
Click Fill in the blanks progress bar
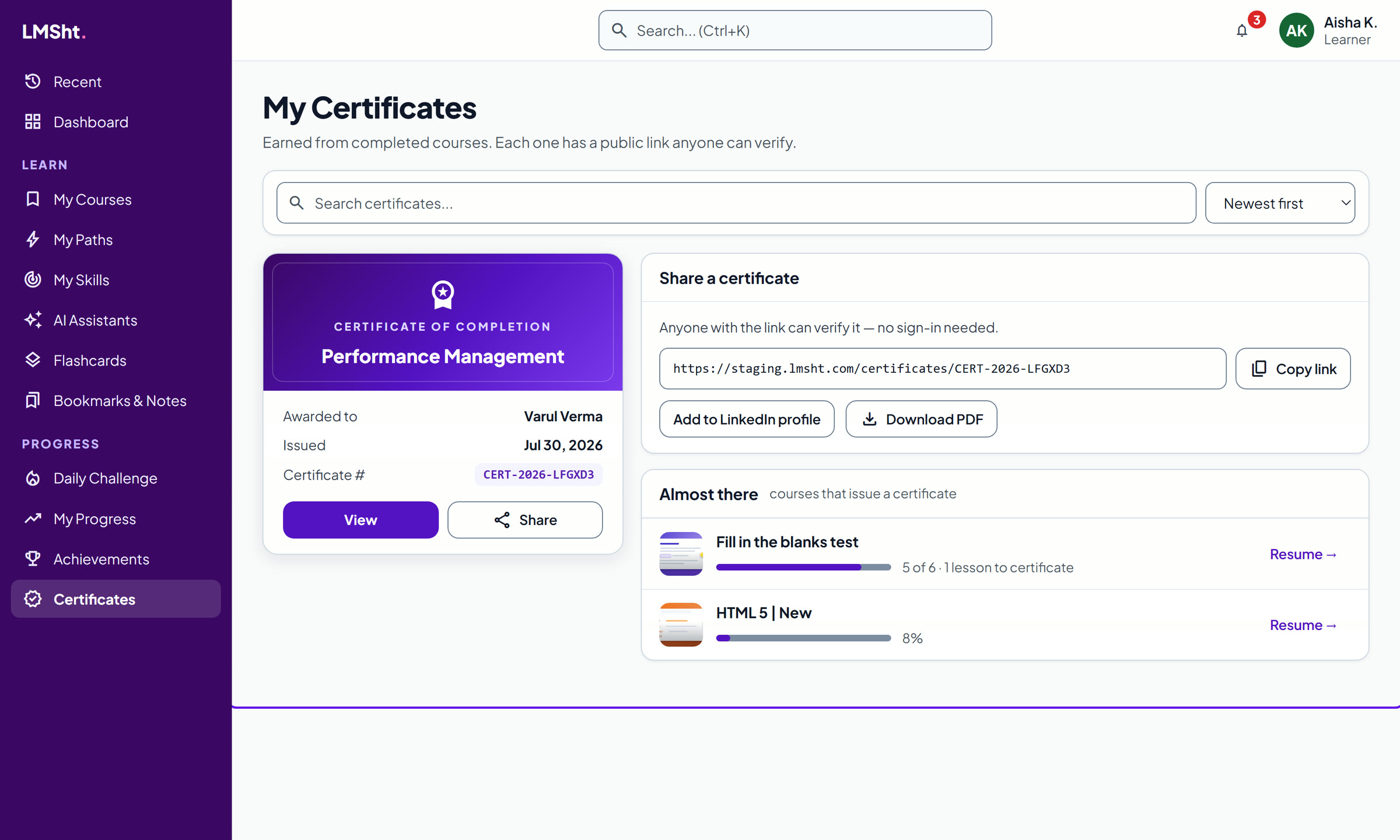coord(803,567)
